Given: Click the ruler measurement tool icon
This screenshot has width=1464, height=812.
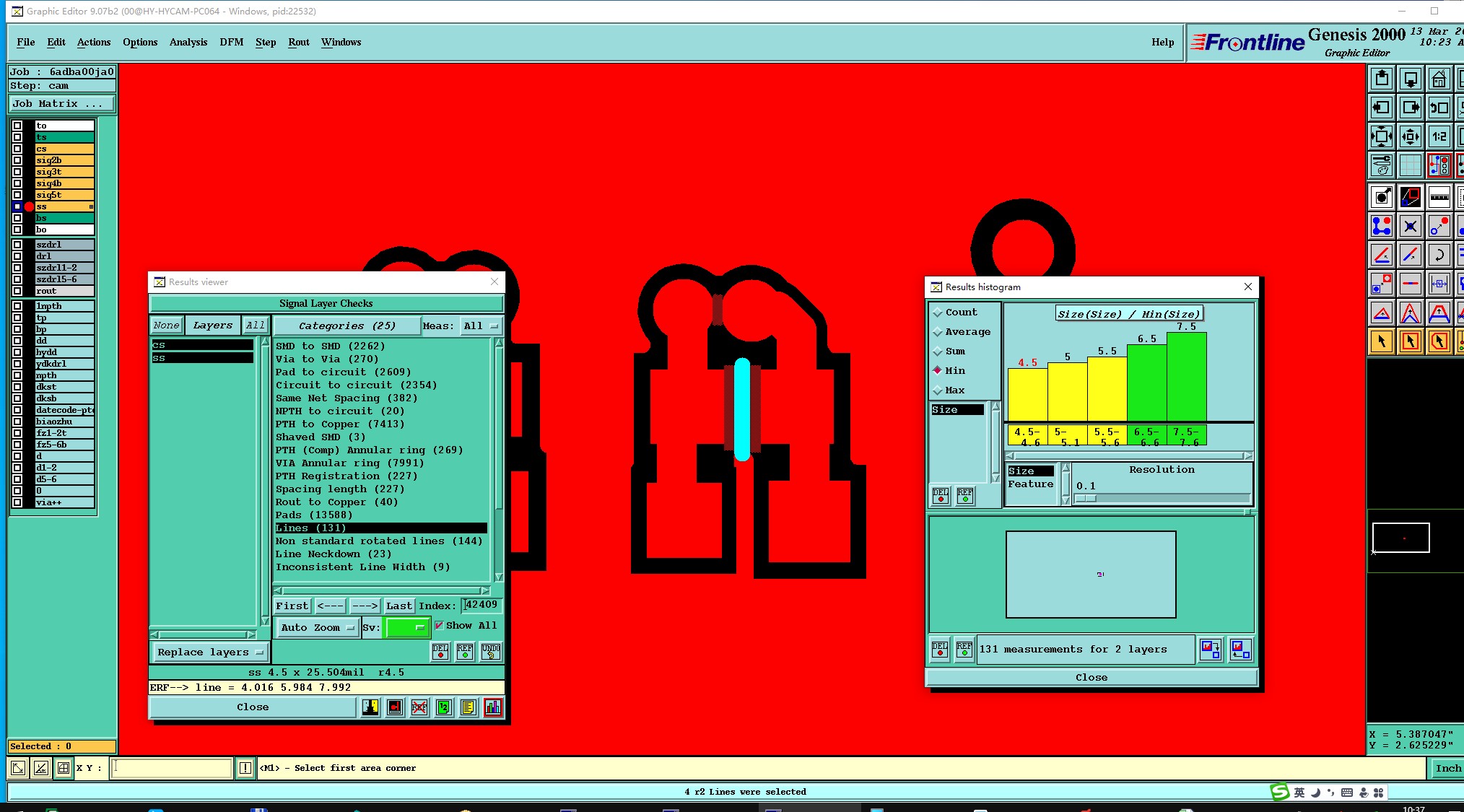Looking at the screenshot, I should [x=1439, y=196].
